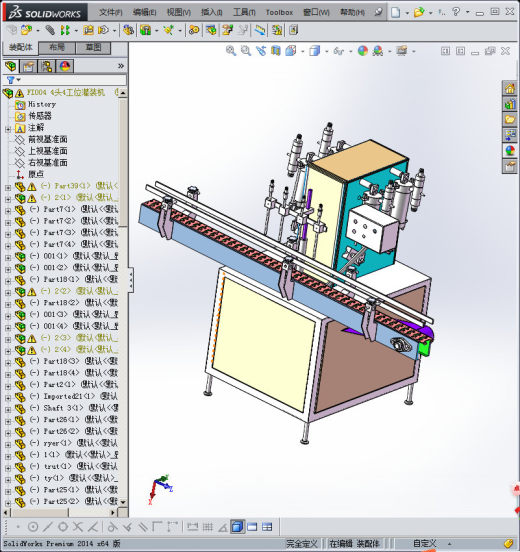Switch to the ConfigurationManager tab icon
Screen dimensions: 520x552
(x=47, y=66)
